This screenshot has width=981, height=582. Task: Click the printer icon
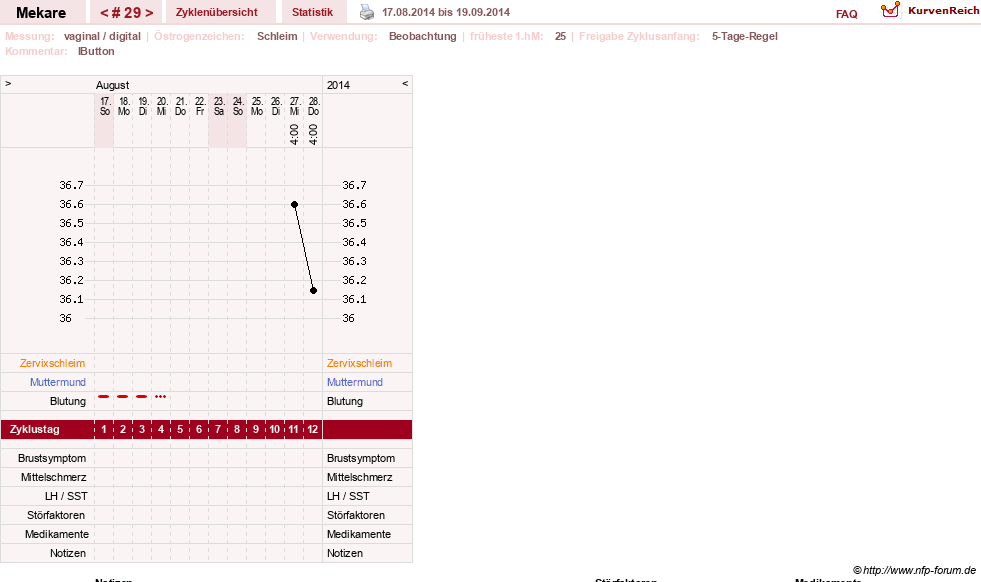click(367, 12)
